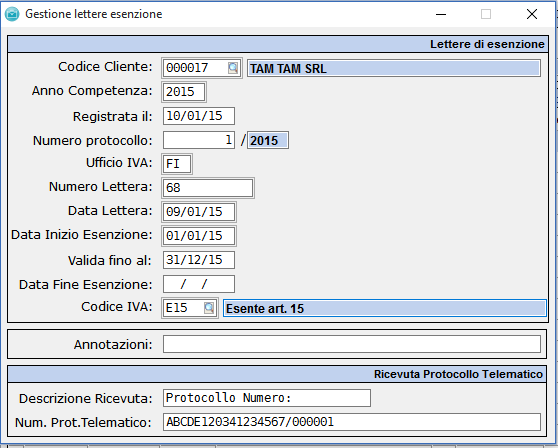
Task: Open client lookup magnifier beside 000017
Action: (233, 68)
